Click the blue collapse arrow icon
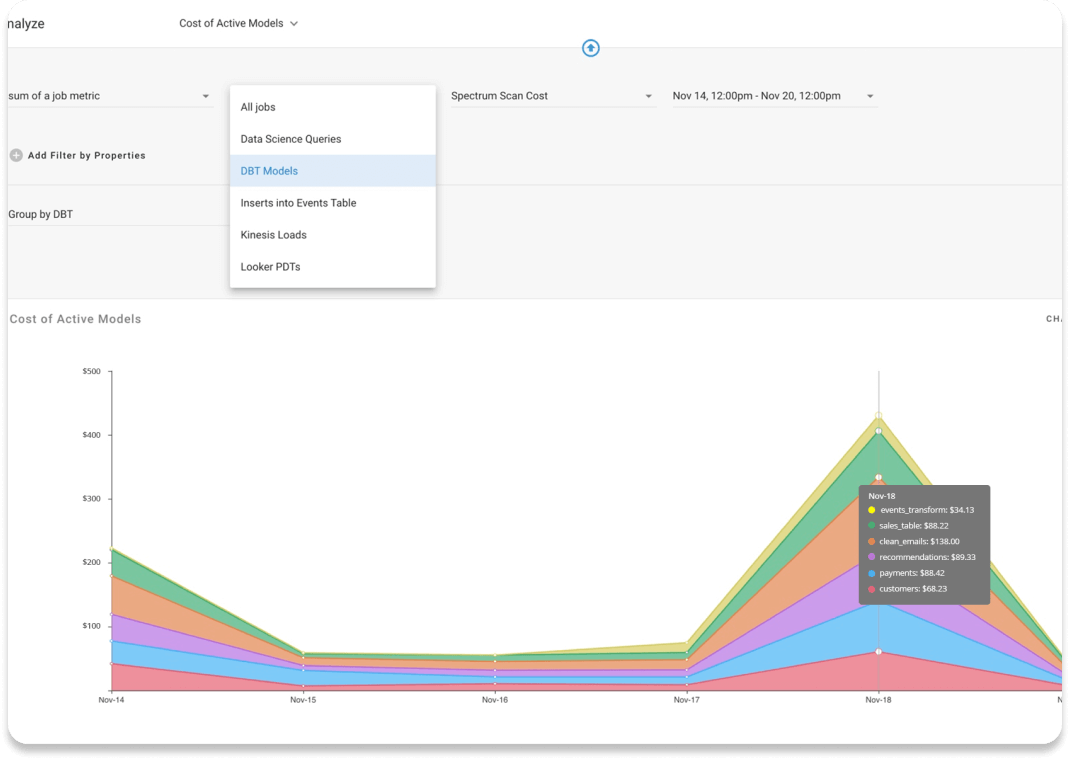This screenshot has height=760, width=1070. 591,48
